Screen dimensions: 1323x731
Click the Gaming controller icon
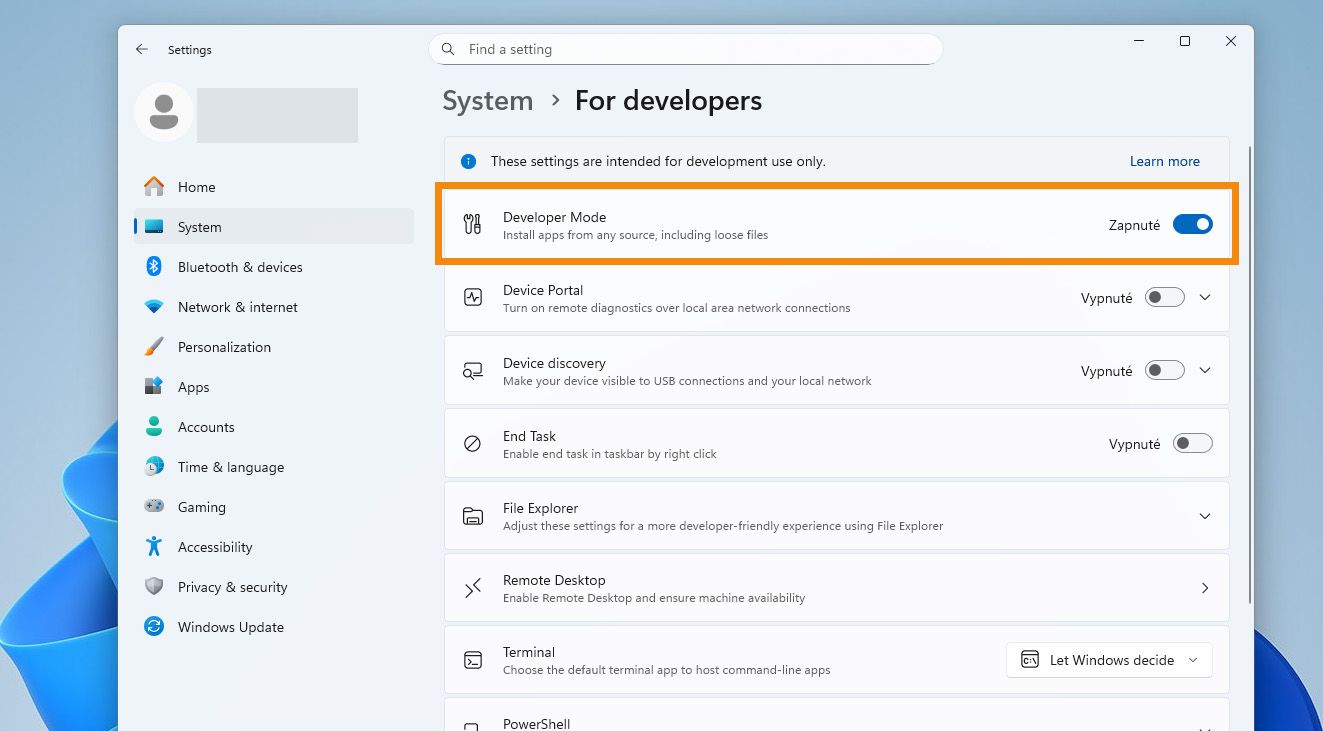(154, 507)
